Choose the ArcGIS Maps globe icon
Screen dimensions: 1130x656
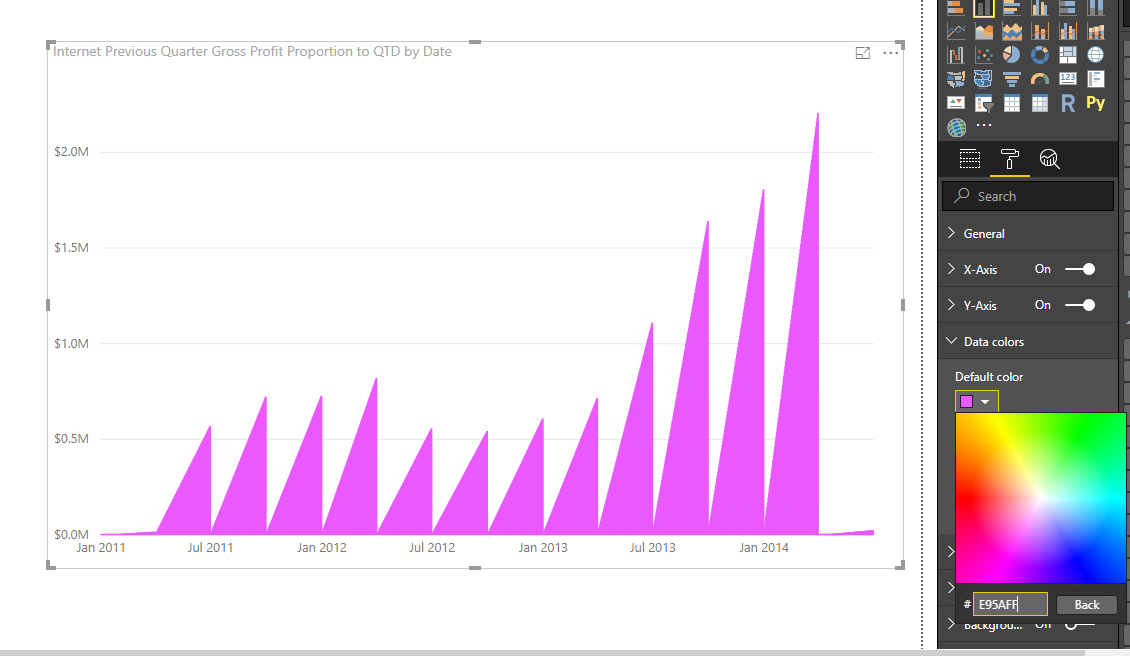pos(956,128)
